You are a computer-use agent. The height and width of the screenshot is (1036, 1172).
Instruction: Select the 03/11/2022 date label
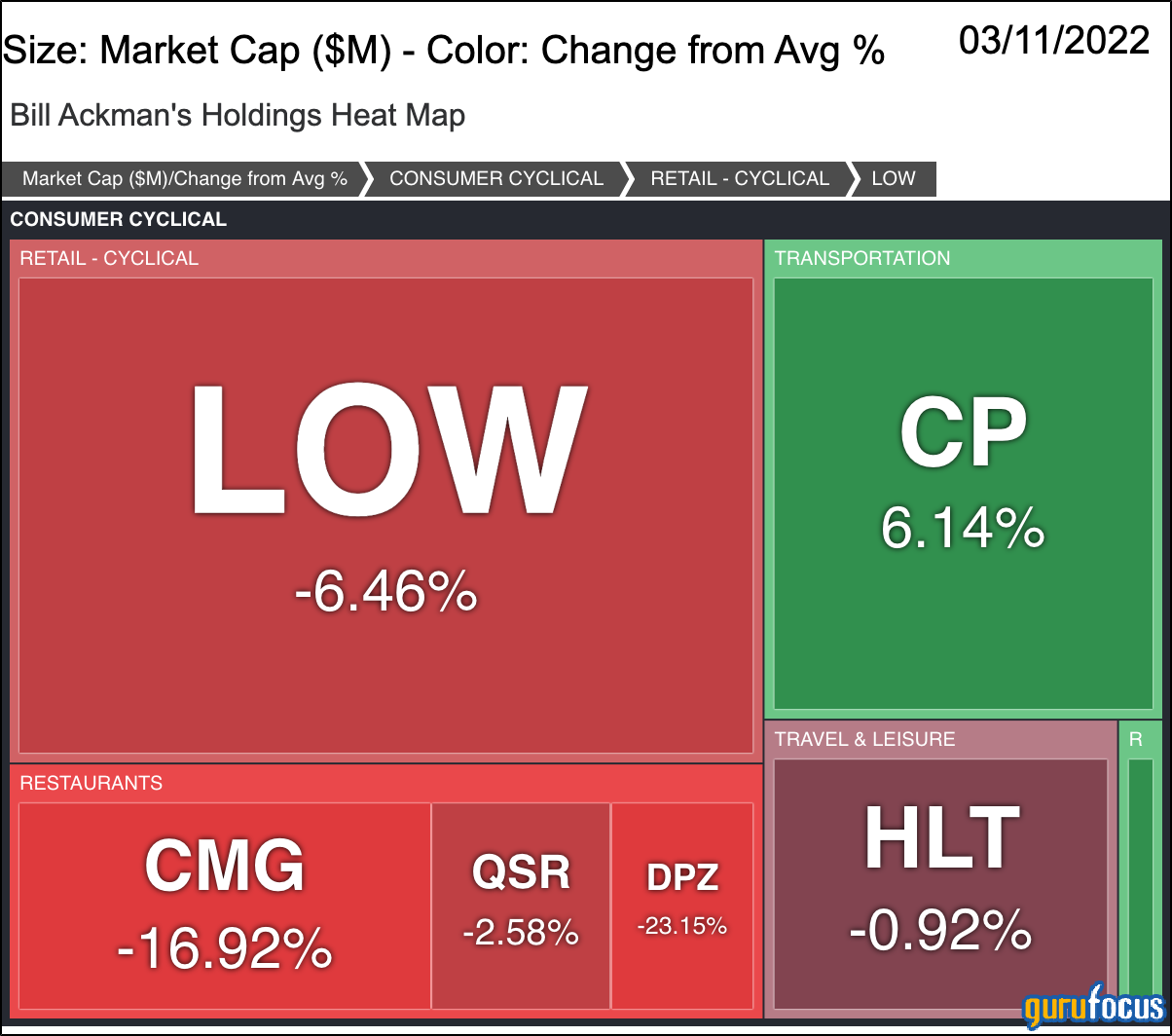pos(1054,41)
